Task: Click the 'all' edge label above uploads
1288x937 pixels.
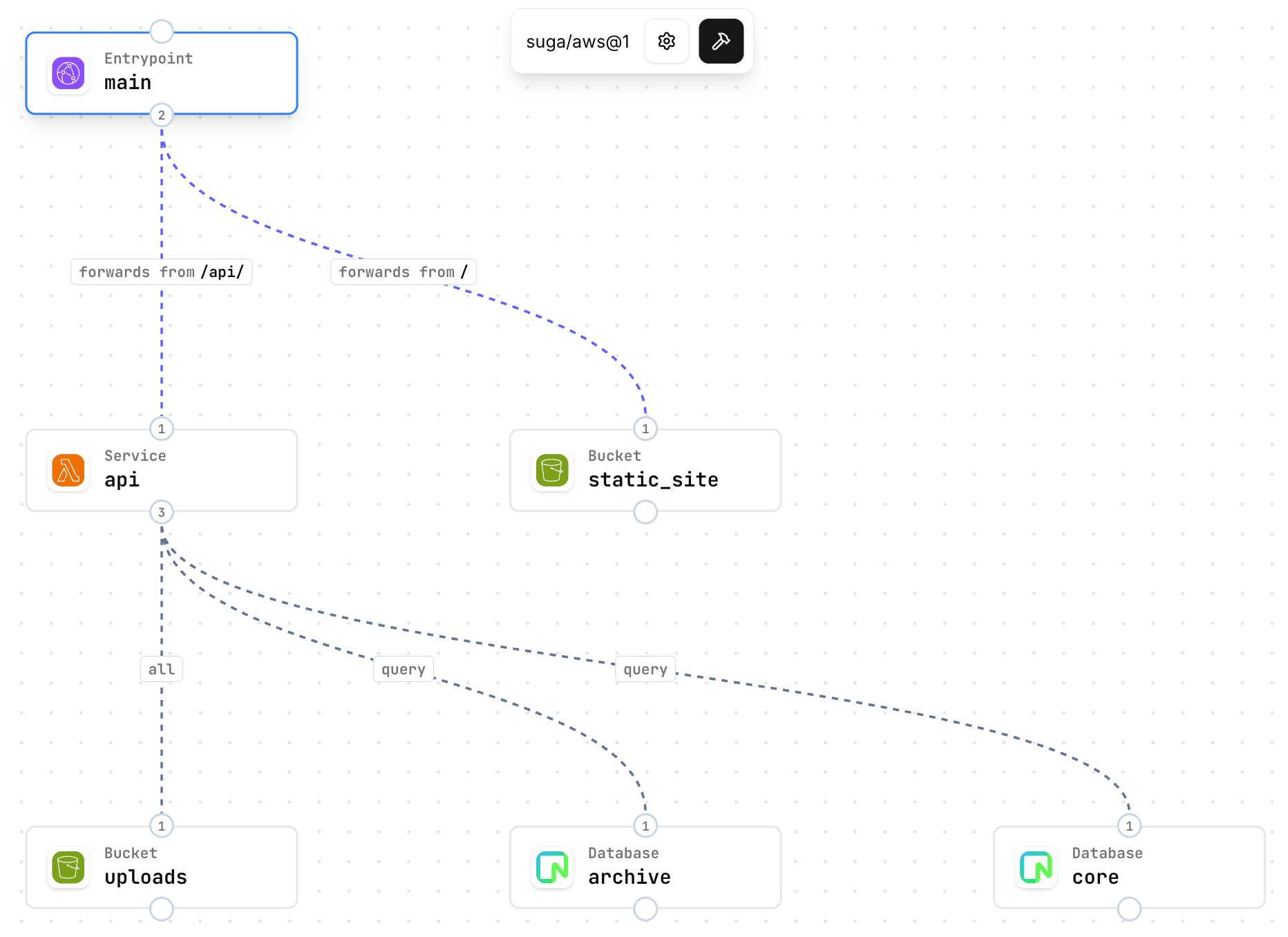Action: coord(161,668)
